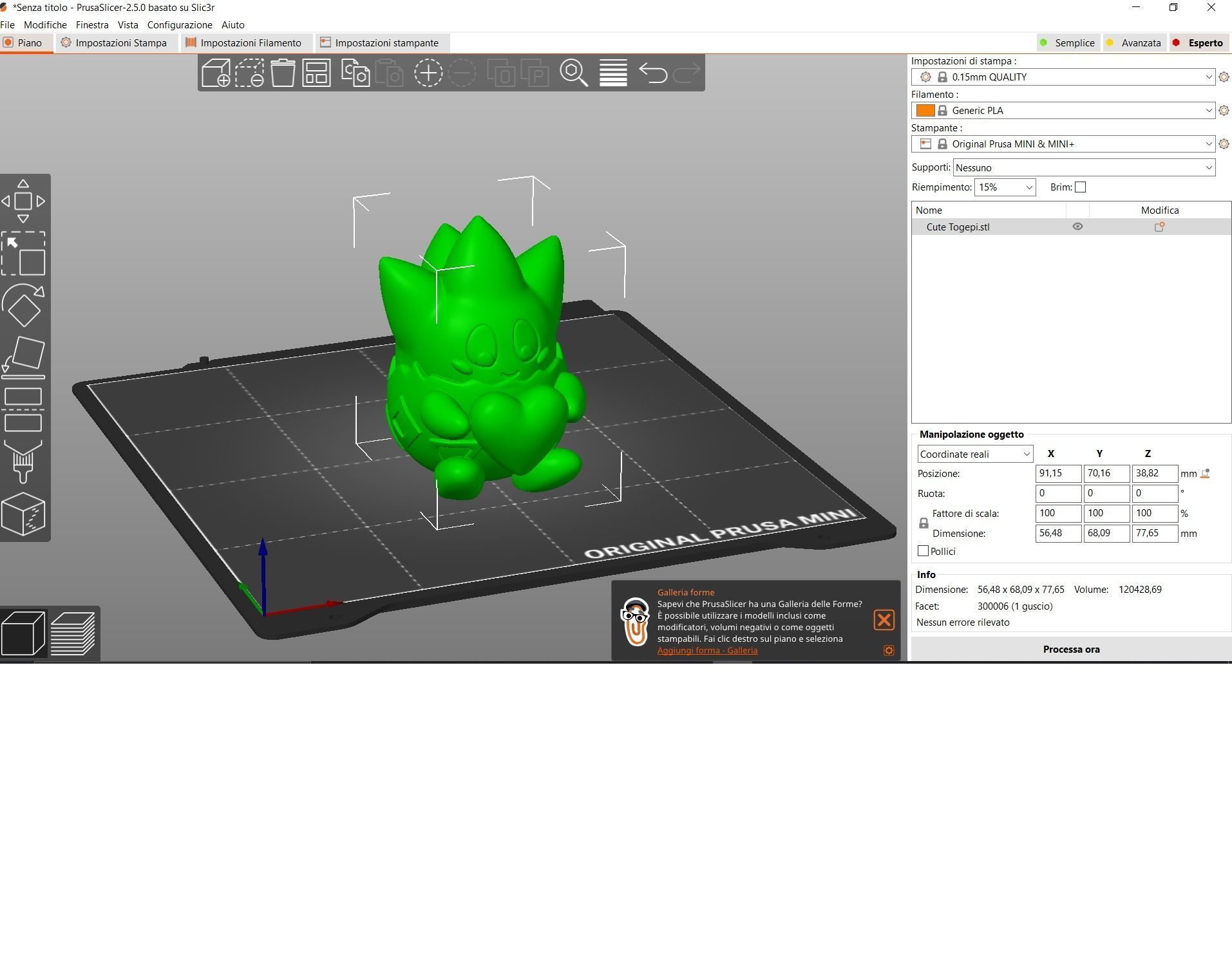Switch to sliced layers preview icon
This screenshot has width=1232, height=963.
[73, 633]
